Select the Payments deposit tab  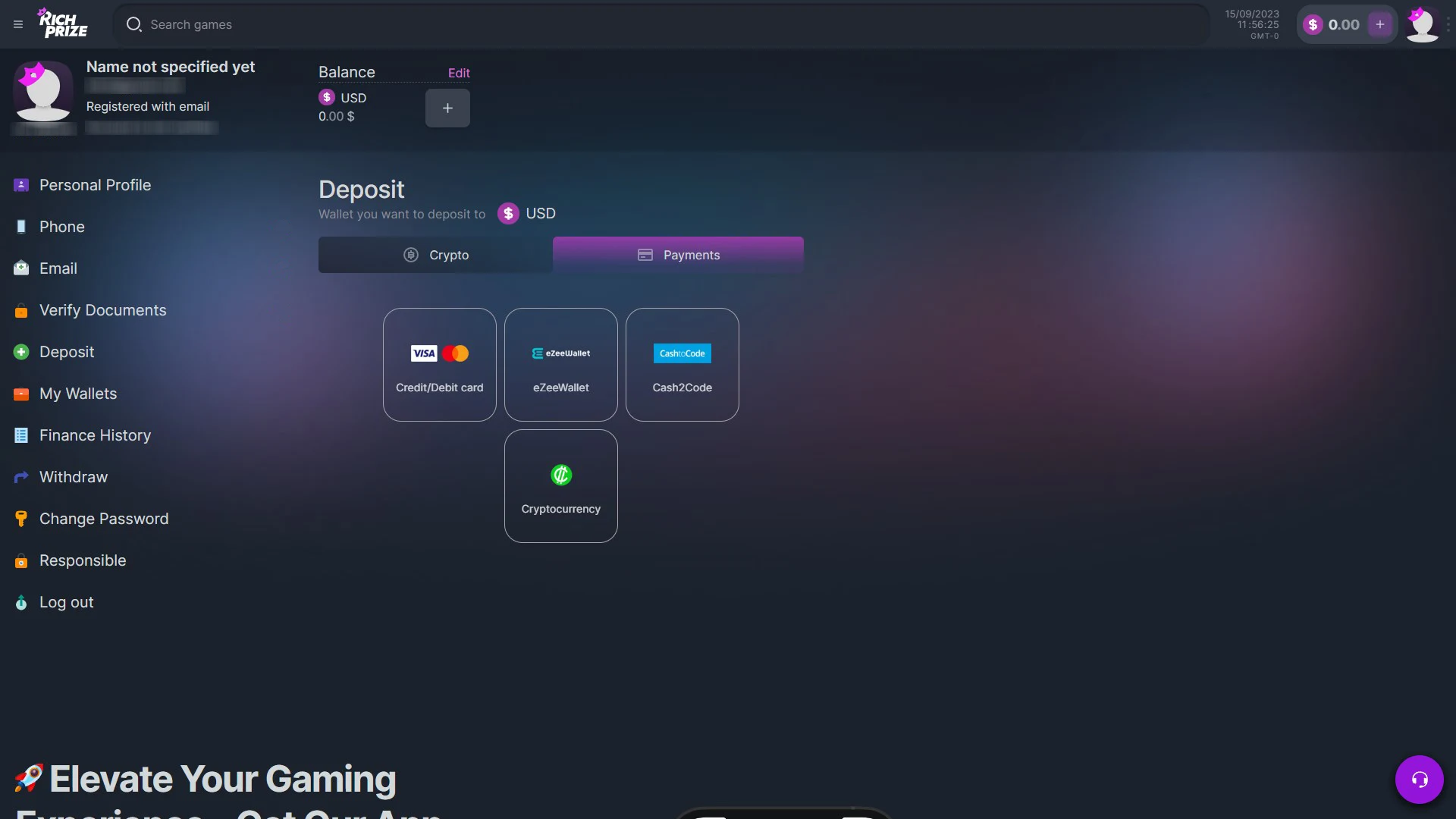[x=678, y=254]
